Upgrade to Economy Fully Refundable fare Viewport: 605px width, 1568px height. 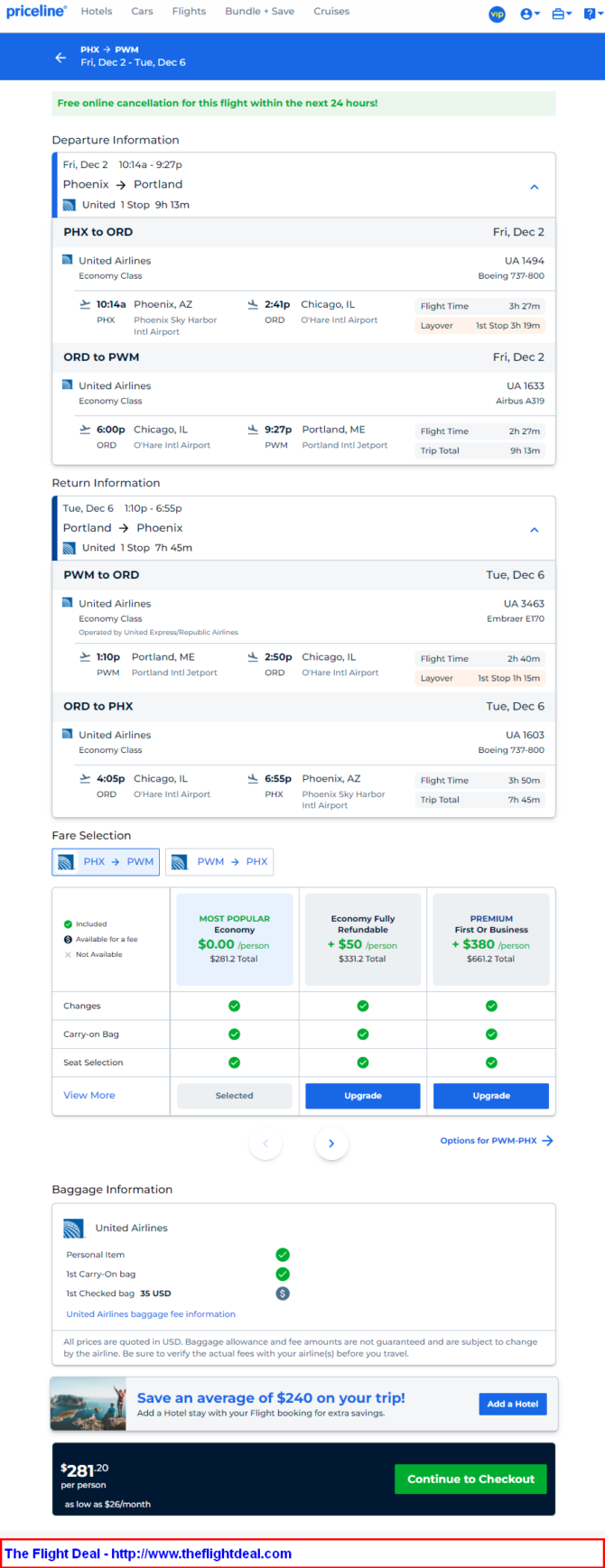(x=363, y=1096)
